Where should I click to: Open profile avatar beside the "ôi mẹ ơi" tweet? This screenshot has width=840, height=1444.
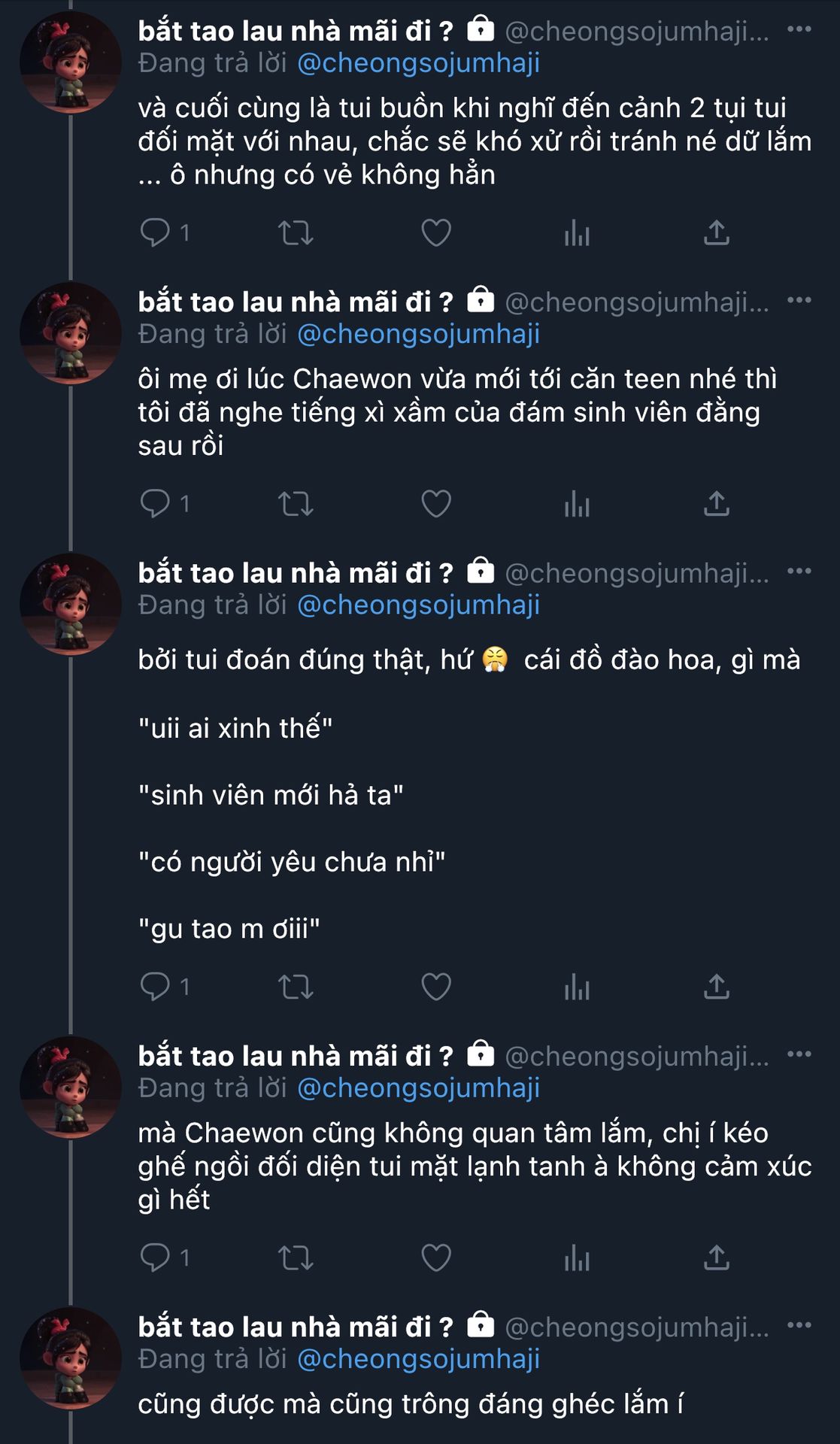[x=70, y=333]
